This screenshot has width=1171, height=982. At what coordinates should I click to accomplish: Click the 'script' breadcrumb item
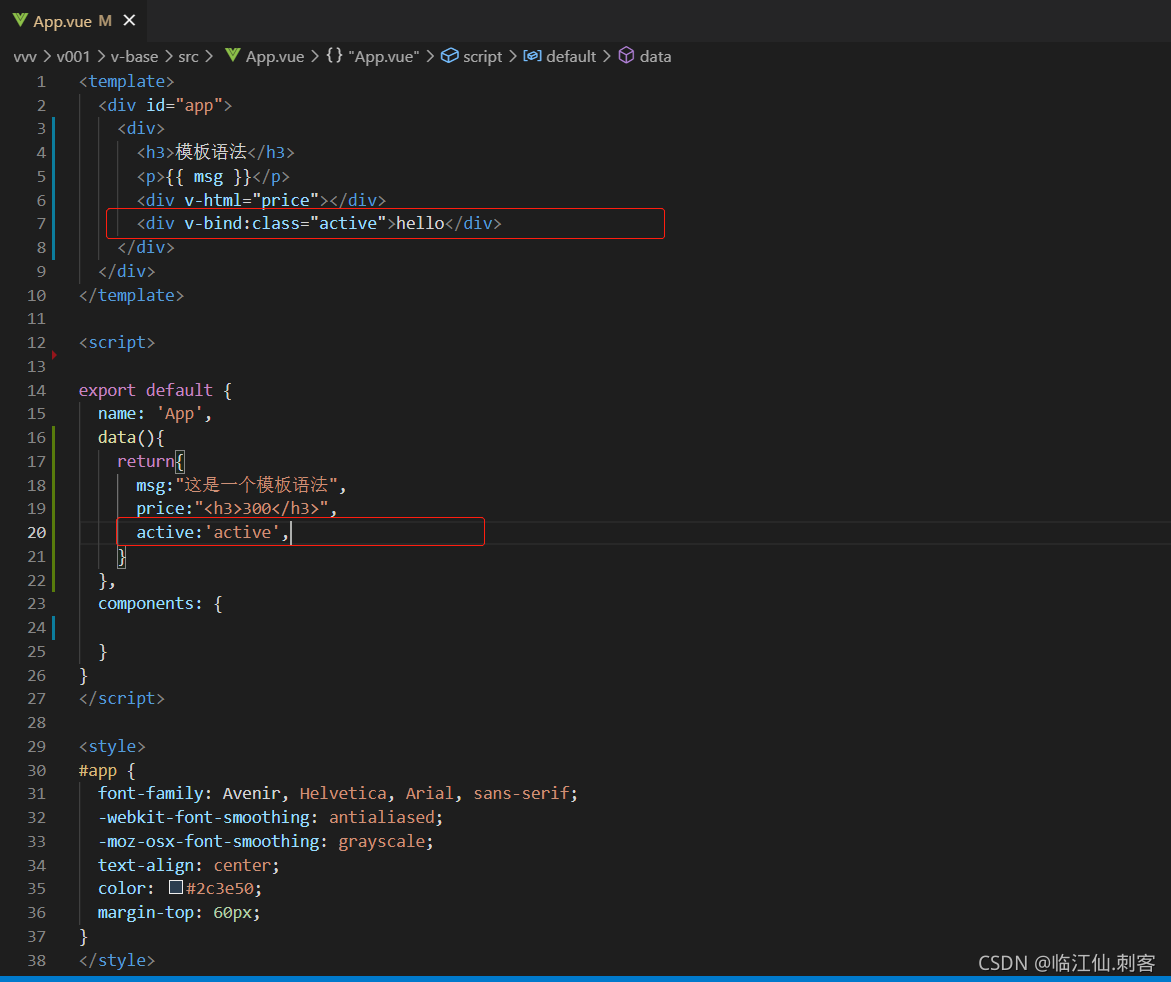(x=482, y=57)
